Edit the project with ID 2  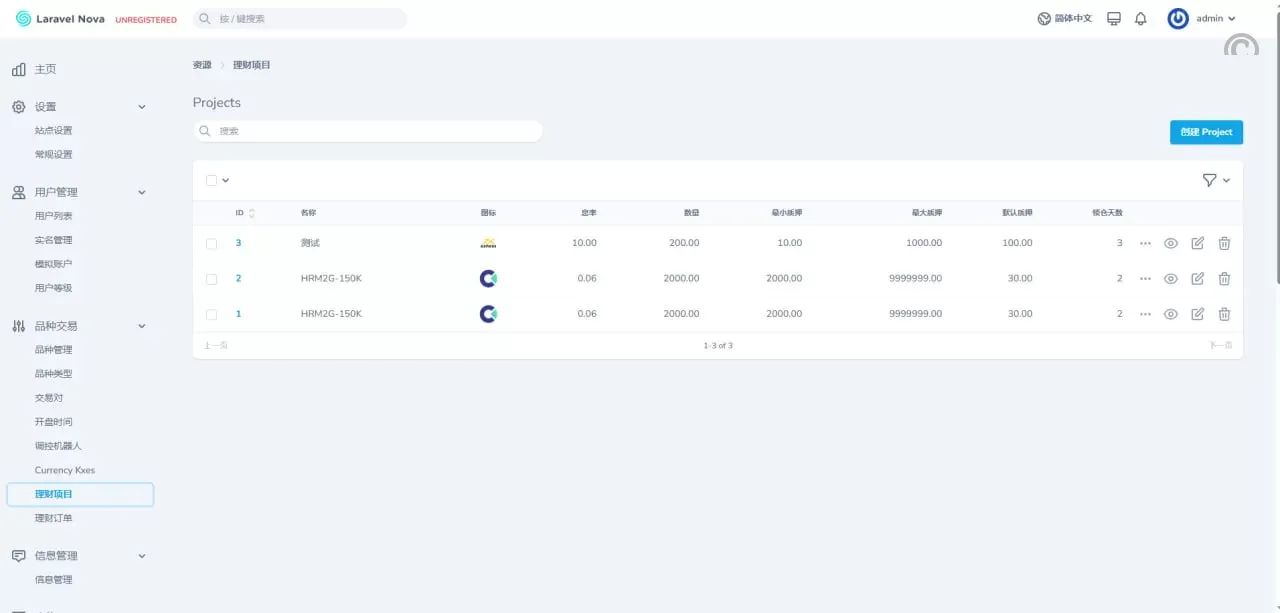[1197, 279]
